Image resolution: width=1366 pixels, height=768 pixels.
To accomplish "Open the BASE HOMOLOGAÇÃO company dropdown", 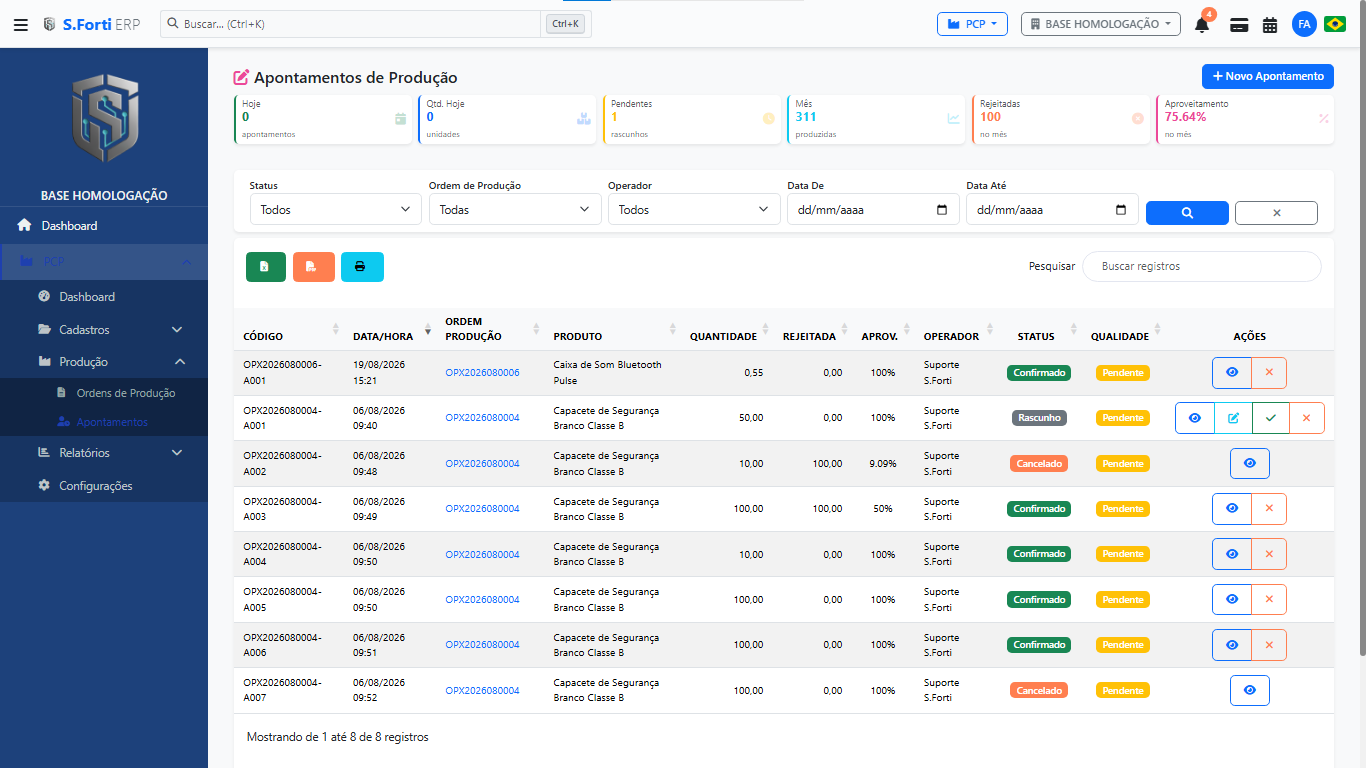I will pos(1100,24).
